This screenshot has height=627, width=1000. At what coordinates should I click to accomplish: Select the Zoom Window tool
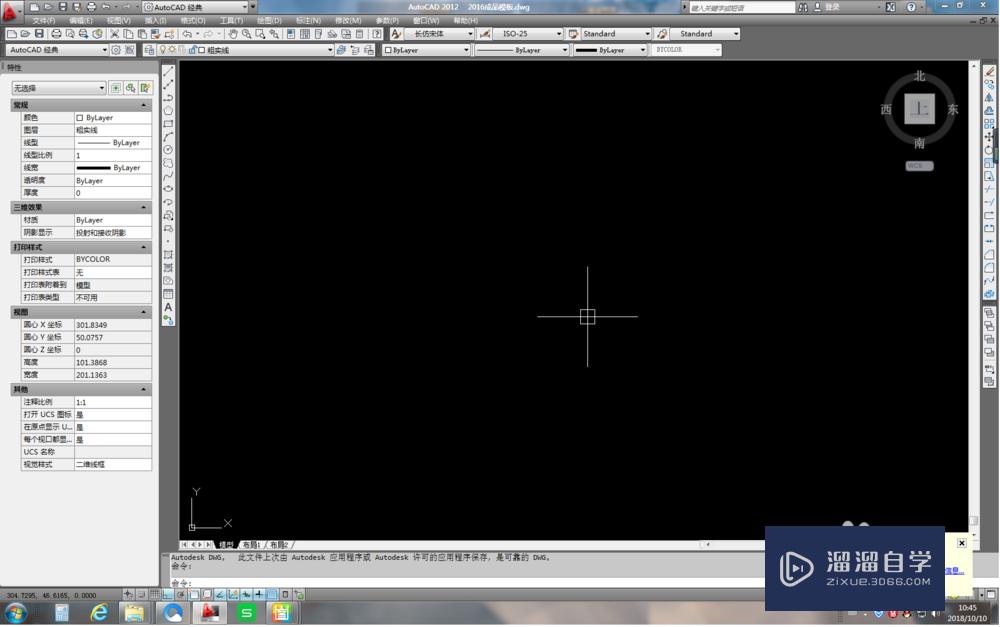(258, 33)
